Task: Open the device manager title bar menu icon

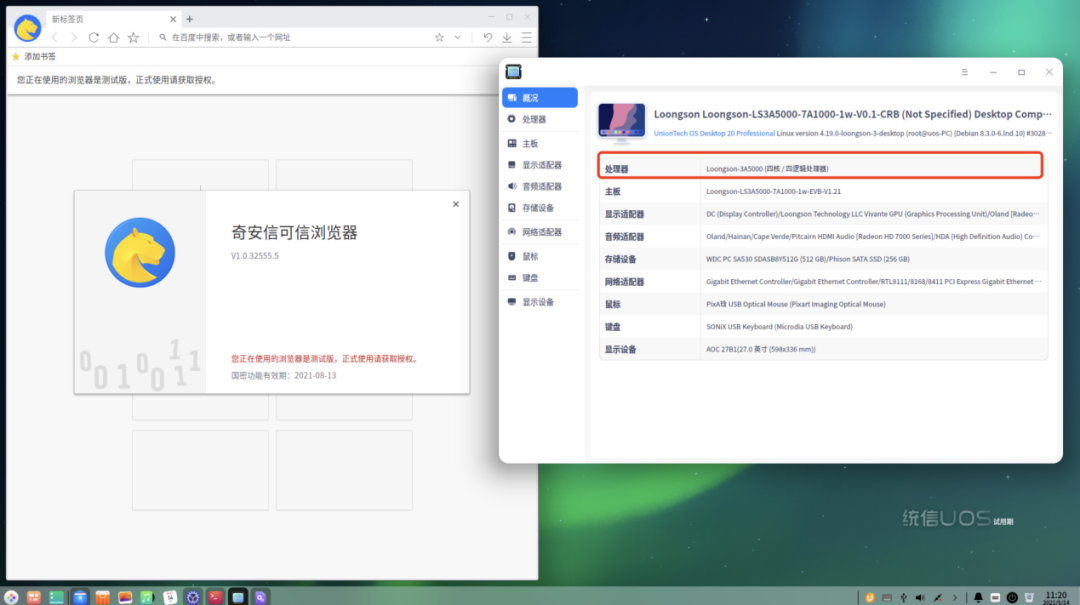Action: pos(964,72)
